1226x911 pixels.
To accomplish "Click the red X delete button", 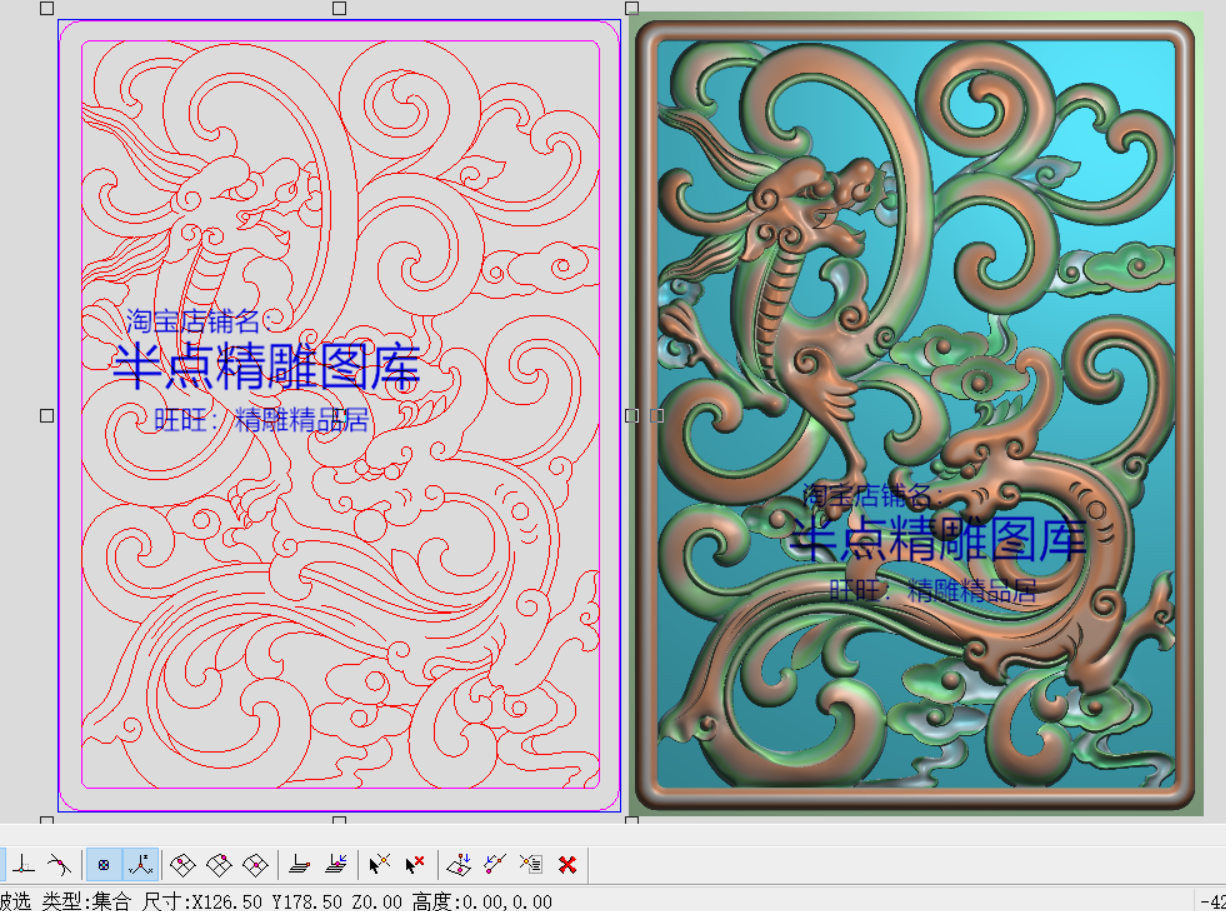I will pyautogui.click(x=568, y=864).
